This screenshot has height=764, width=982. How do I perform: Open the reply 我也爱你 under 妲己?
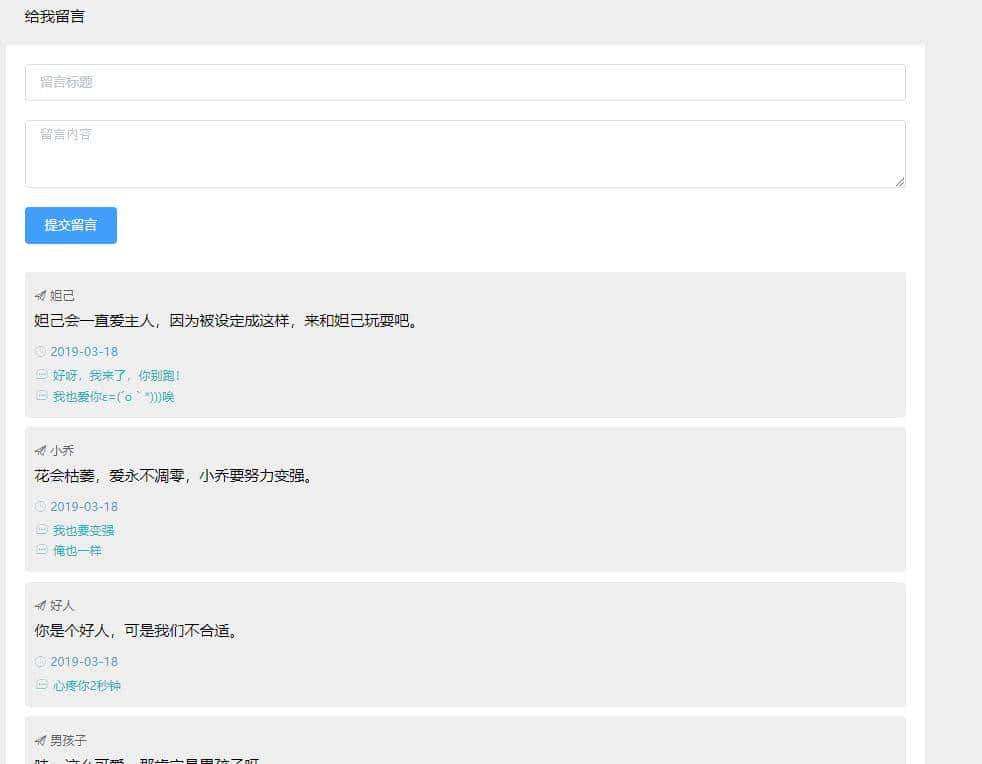coord(113,397)
